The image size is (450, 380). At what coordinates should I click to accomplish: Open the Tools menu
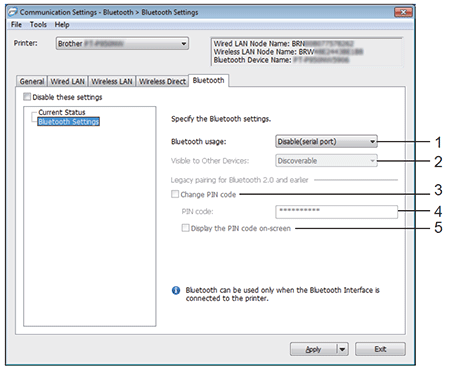tap(38, 25)
